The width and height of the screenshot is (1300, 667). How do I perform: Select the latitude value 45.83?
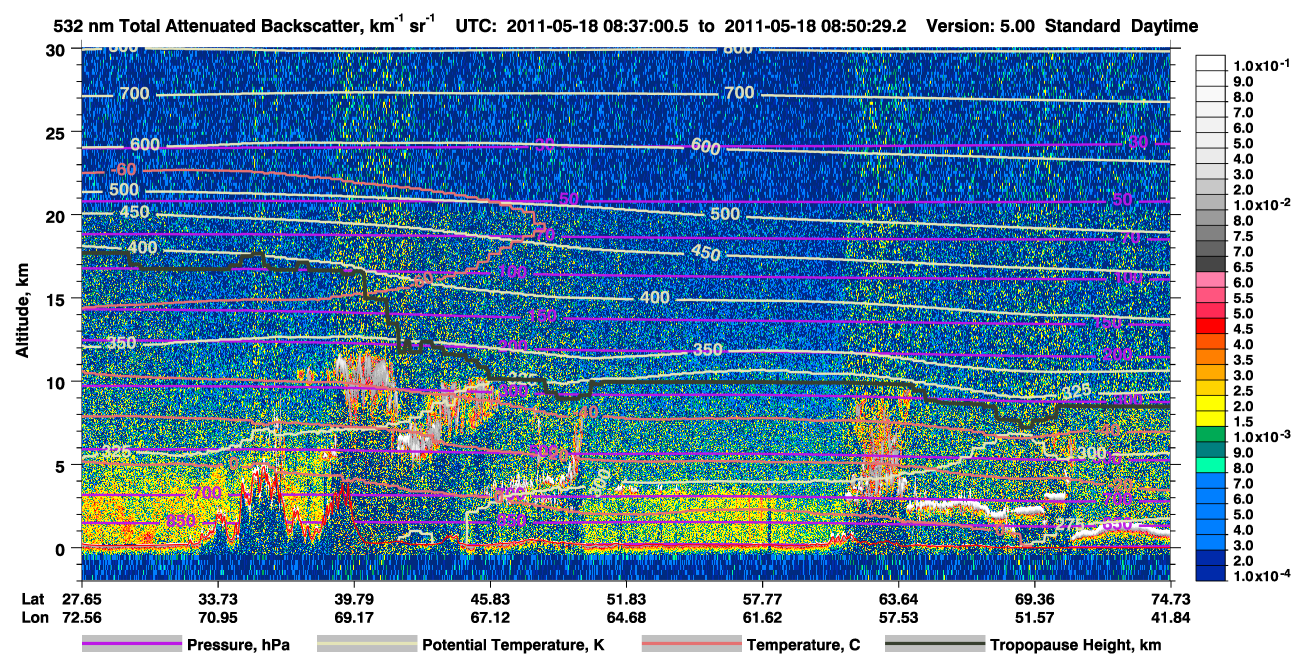pyautogui.click(x=489, y=598)
